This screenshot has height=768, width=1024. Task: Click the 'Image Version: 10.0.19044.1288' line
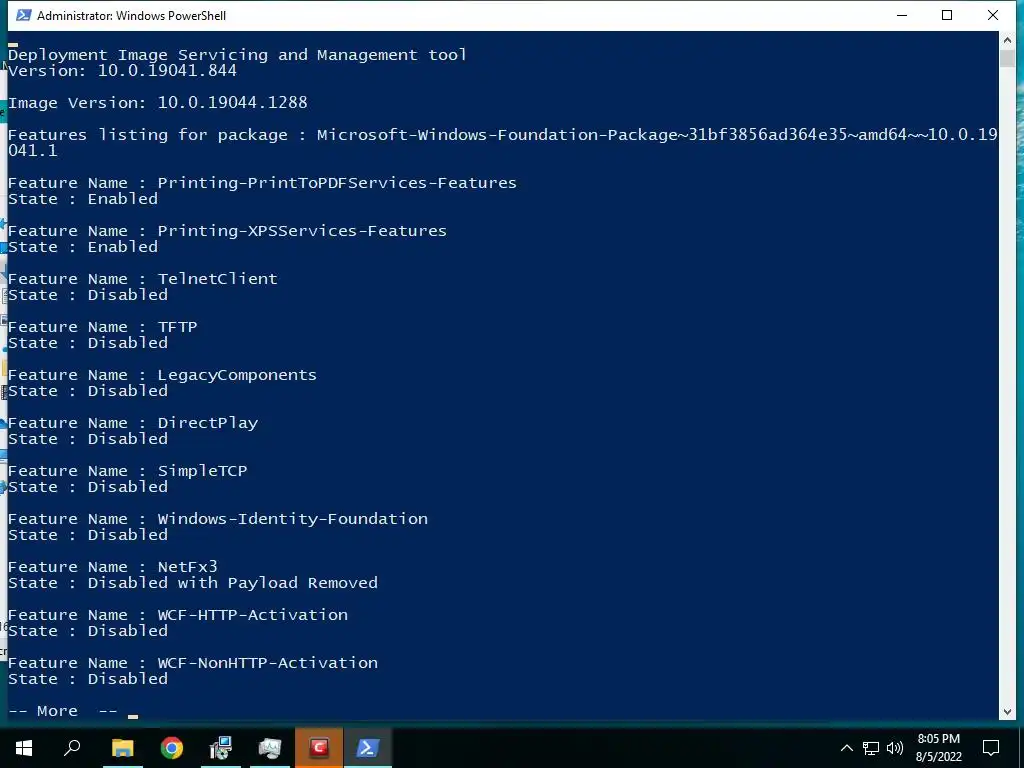[157, 103]
